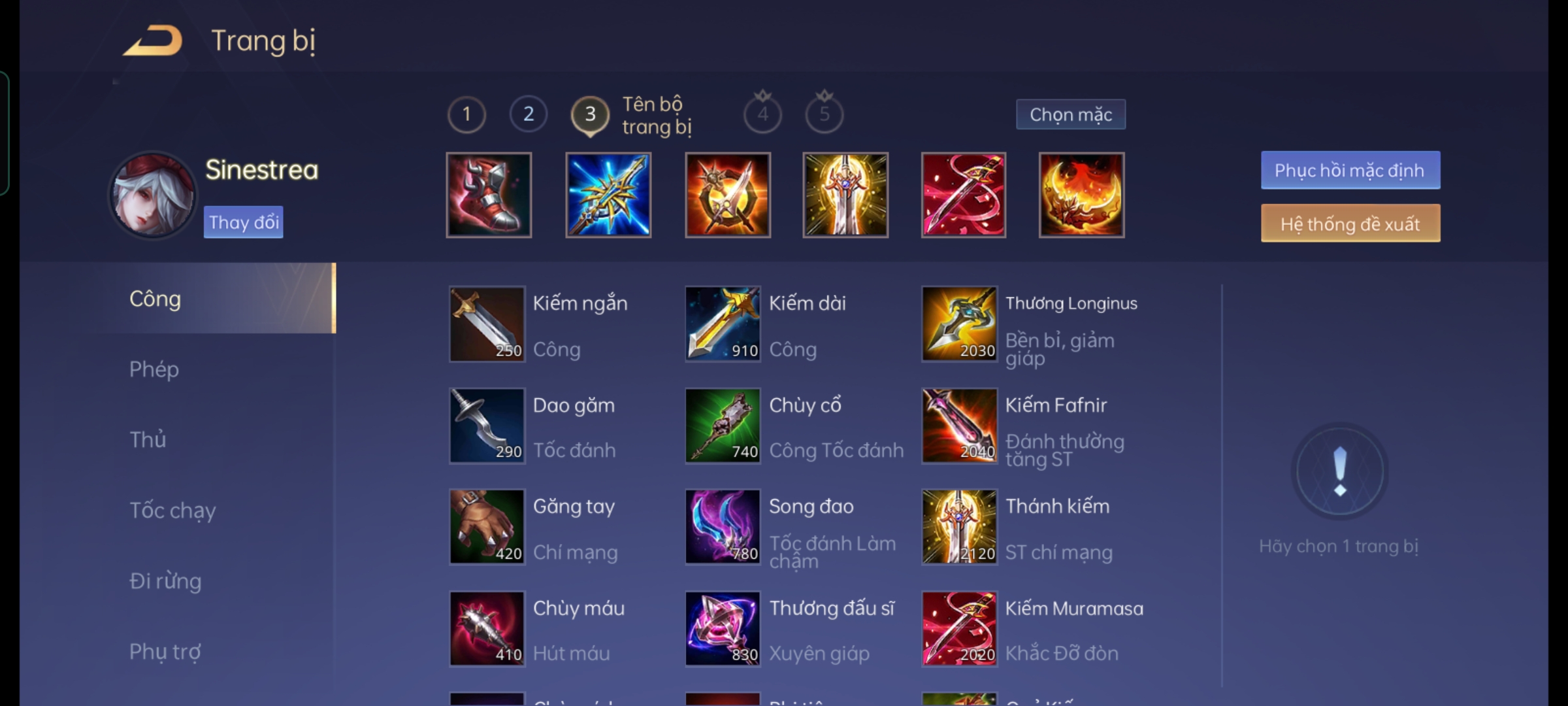This screenshot has width=1568, height=706.
Task: Open the Thủ defense category
Action: (x=148, y=440)
